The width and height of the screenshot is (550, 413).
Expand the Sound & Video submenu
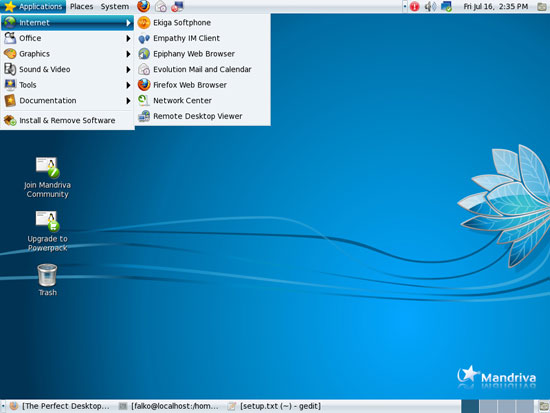[67, 69]
